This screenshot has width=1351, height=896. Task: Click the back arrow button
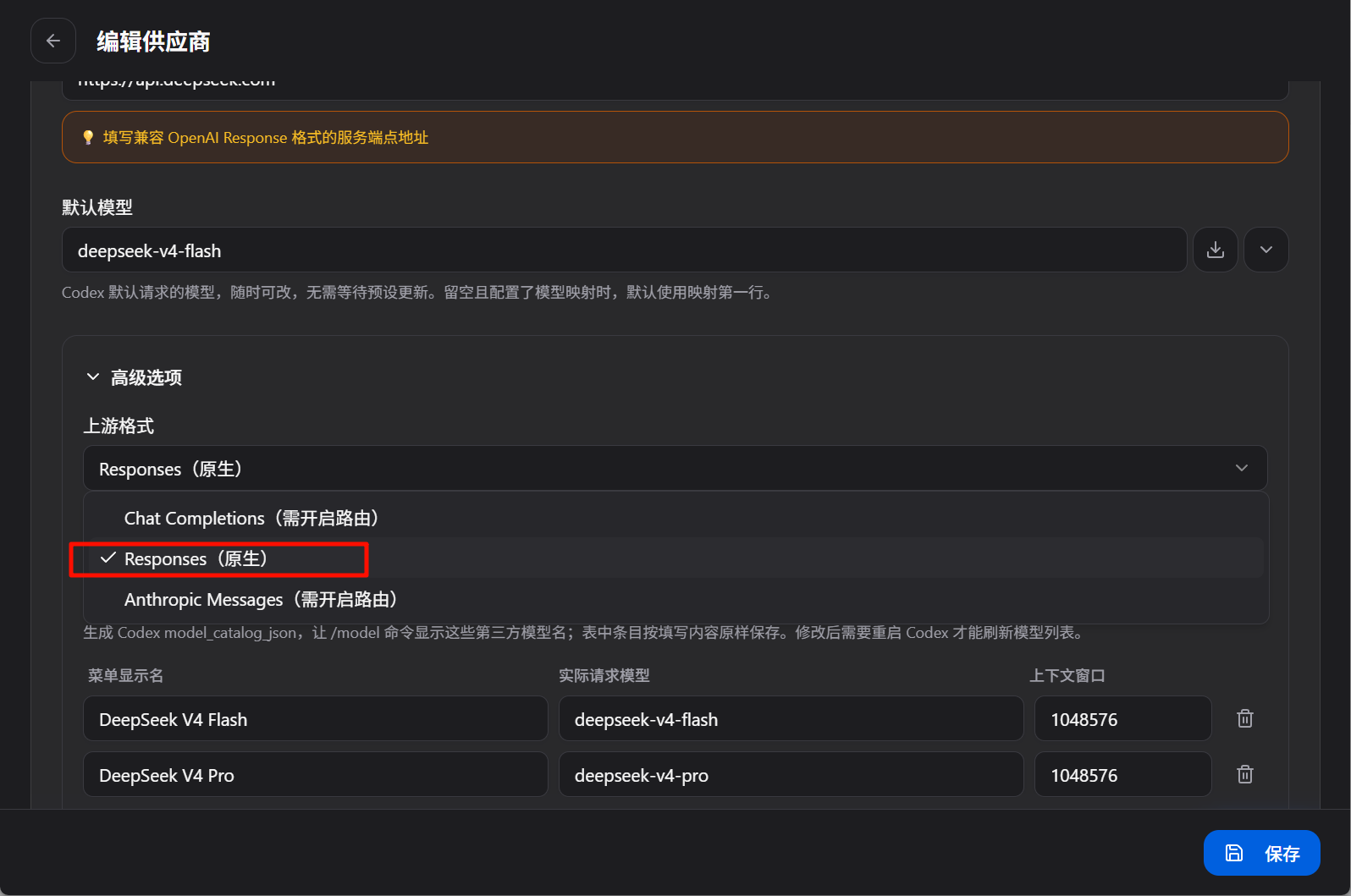click(x=53, y=41)
